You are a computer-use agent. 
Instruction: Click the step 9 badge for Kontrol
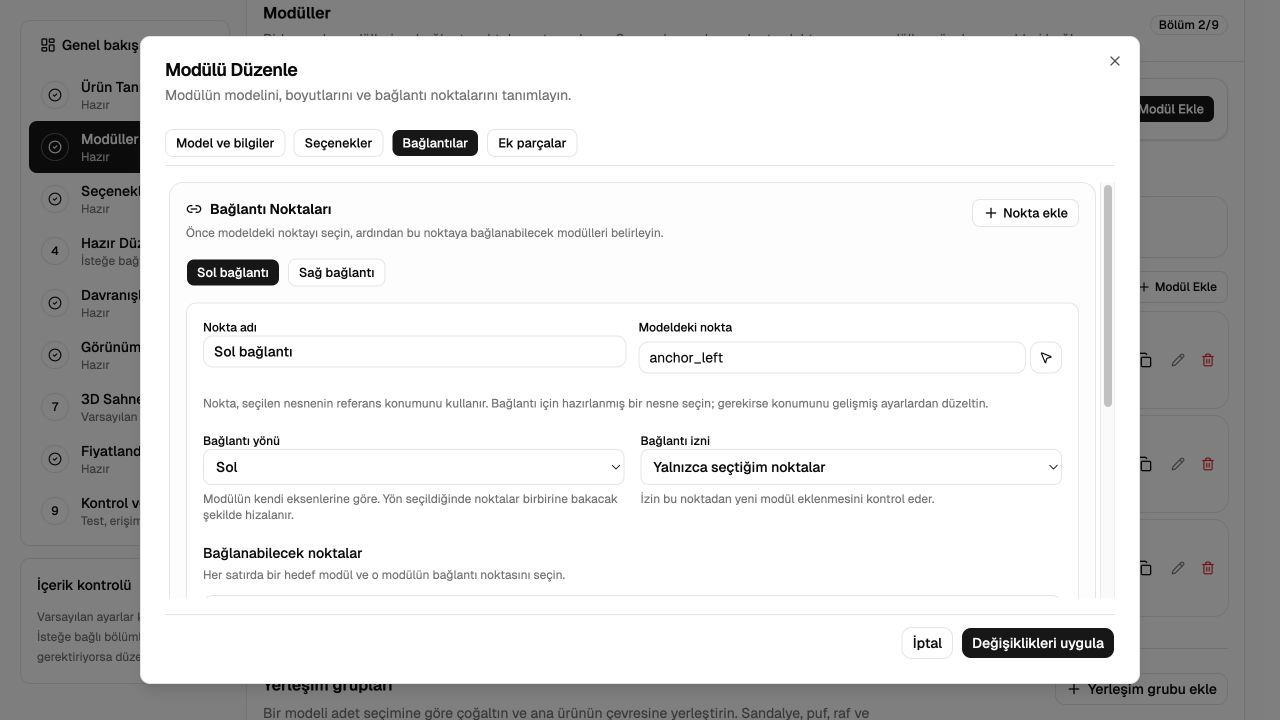point(55,511)
